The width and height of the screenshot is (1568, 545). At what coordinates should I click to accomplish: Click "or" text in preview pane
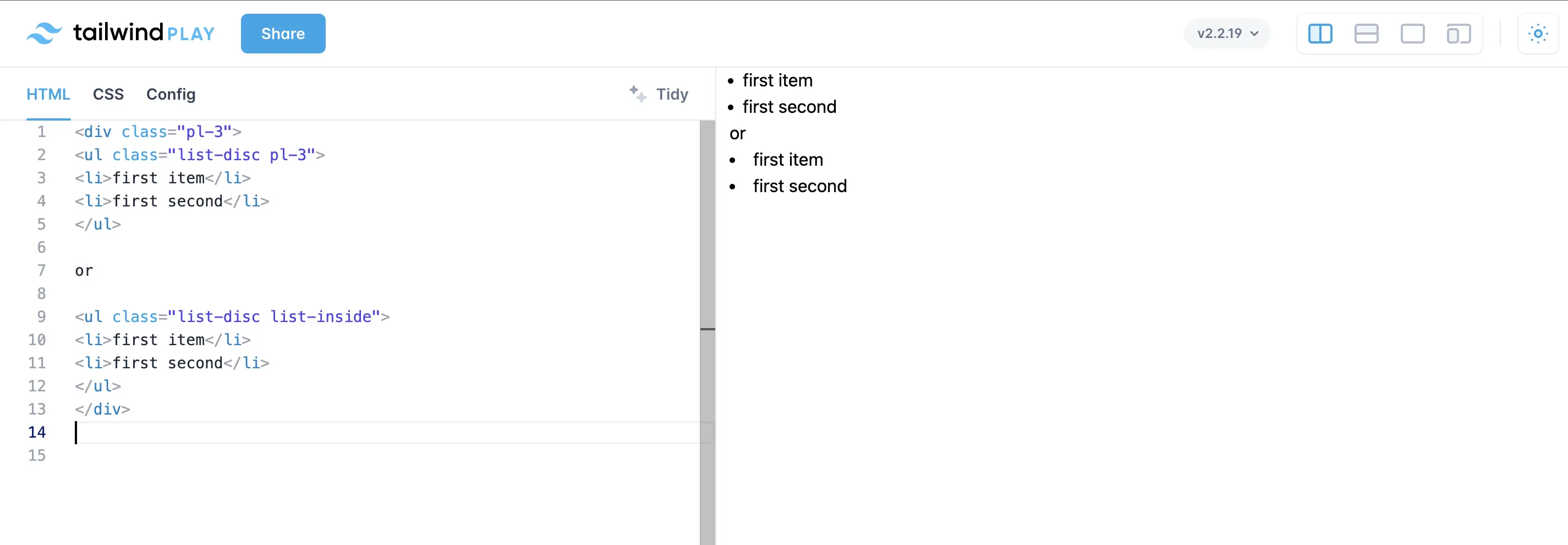[737, 133]
